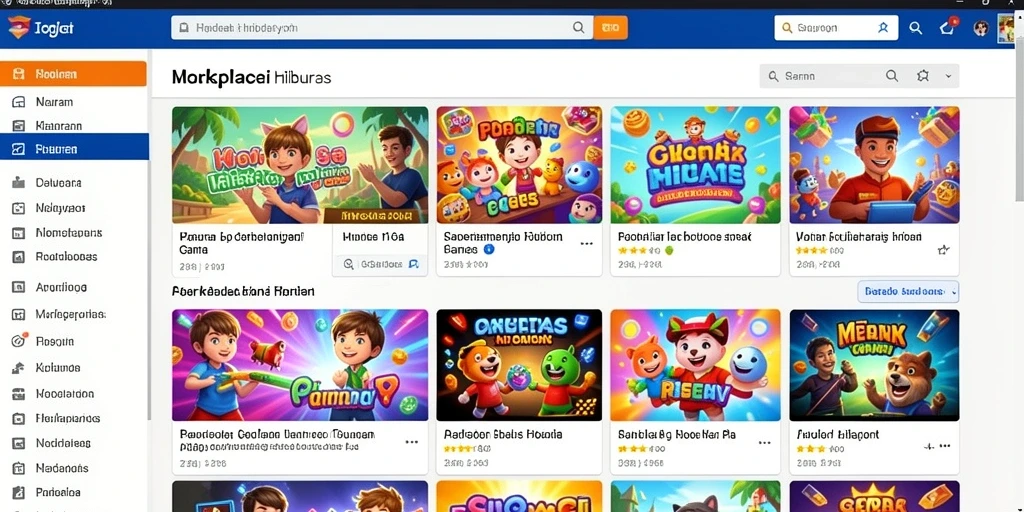Click the star settings icon beside Sarnn search
Viewport: 1024px width, 512px height.
[x=923, y=76]
